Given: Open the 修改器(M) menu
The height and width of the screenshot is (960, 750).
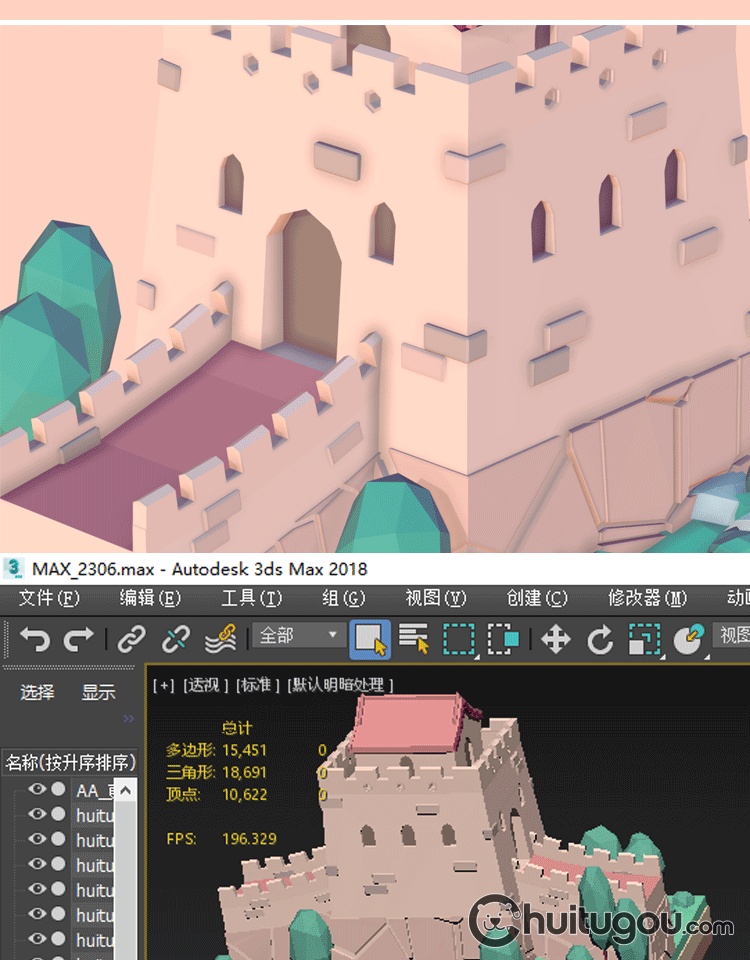Looking at the screenshot, I should click(x=647, y=598).
